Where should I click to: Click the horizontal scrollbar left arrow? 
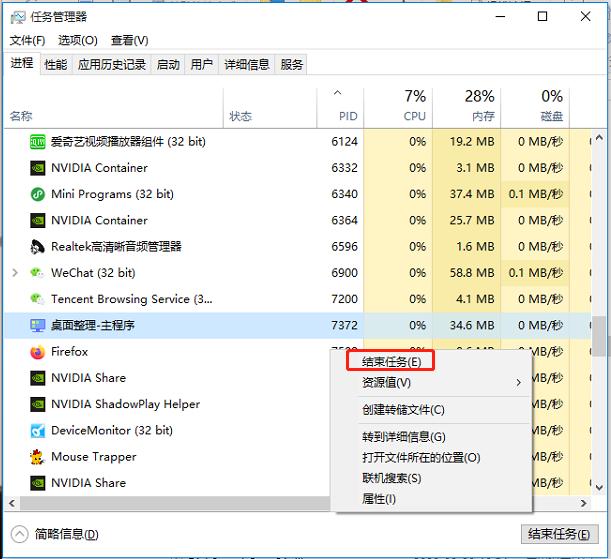12,503
